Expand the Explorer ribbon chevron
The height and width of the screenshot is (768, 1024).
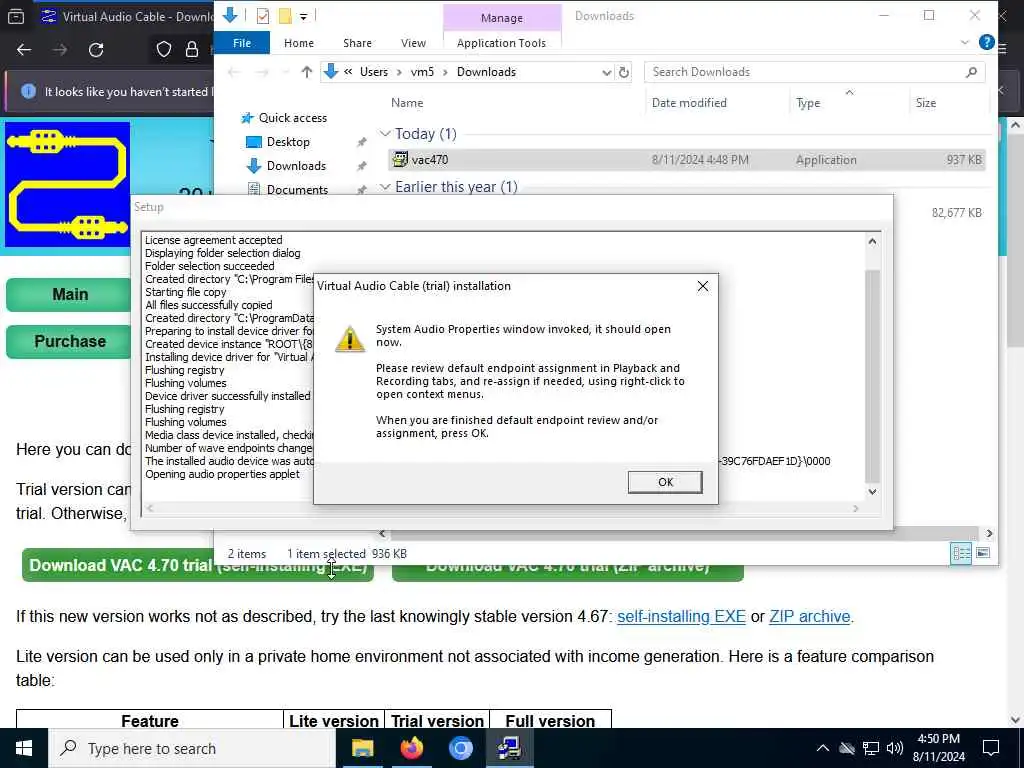point(965,42)
